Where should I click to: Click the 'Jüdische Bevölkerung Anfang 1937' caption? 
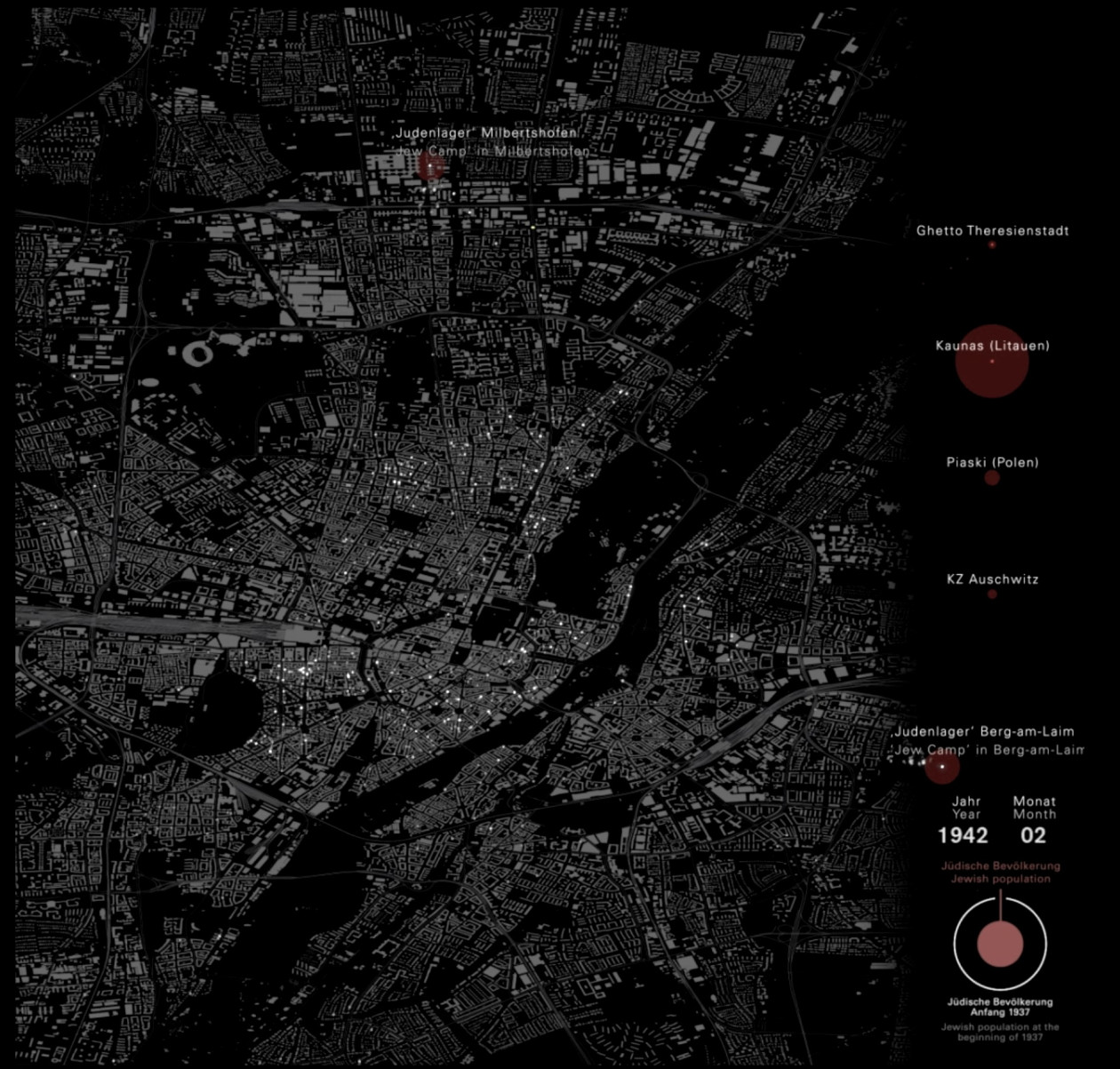(1000, 1007)
